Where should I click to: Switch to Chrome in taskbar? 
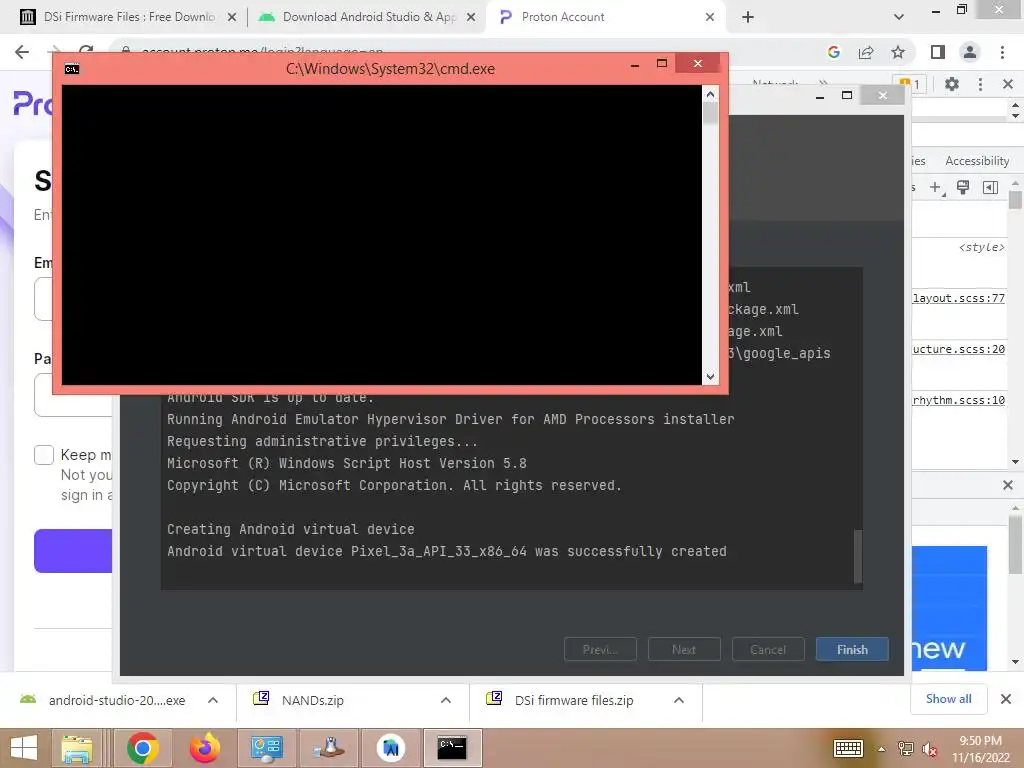[x=142, y=748]
